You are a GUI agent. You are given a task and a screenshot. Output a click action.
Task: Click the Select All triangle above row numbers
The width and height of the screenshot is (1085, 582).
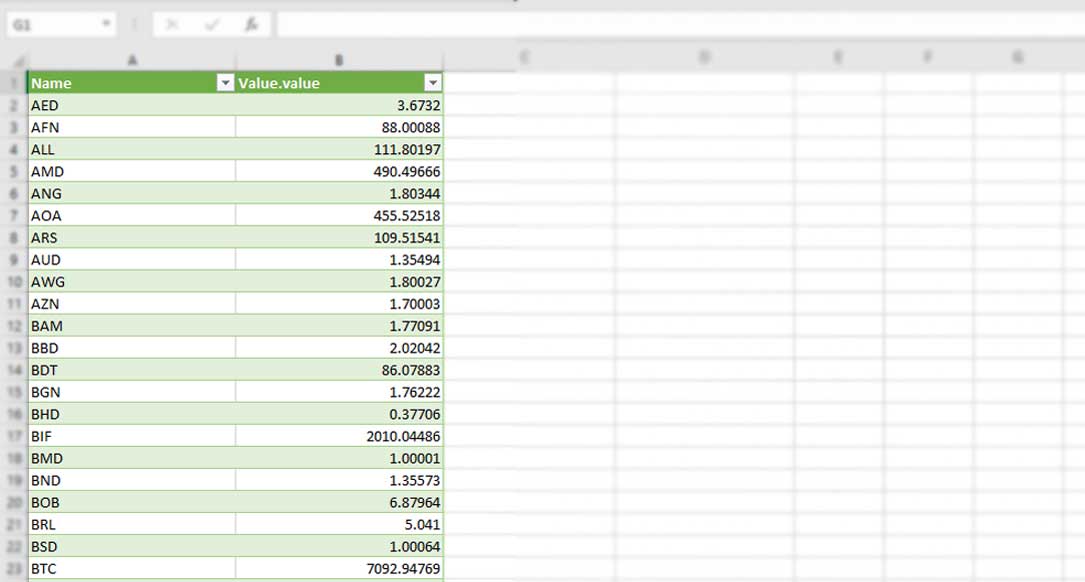click(18, 62)
